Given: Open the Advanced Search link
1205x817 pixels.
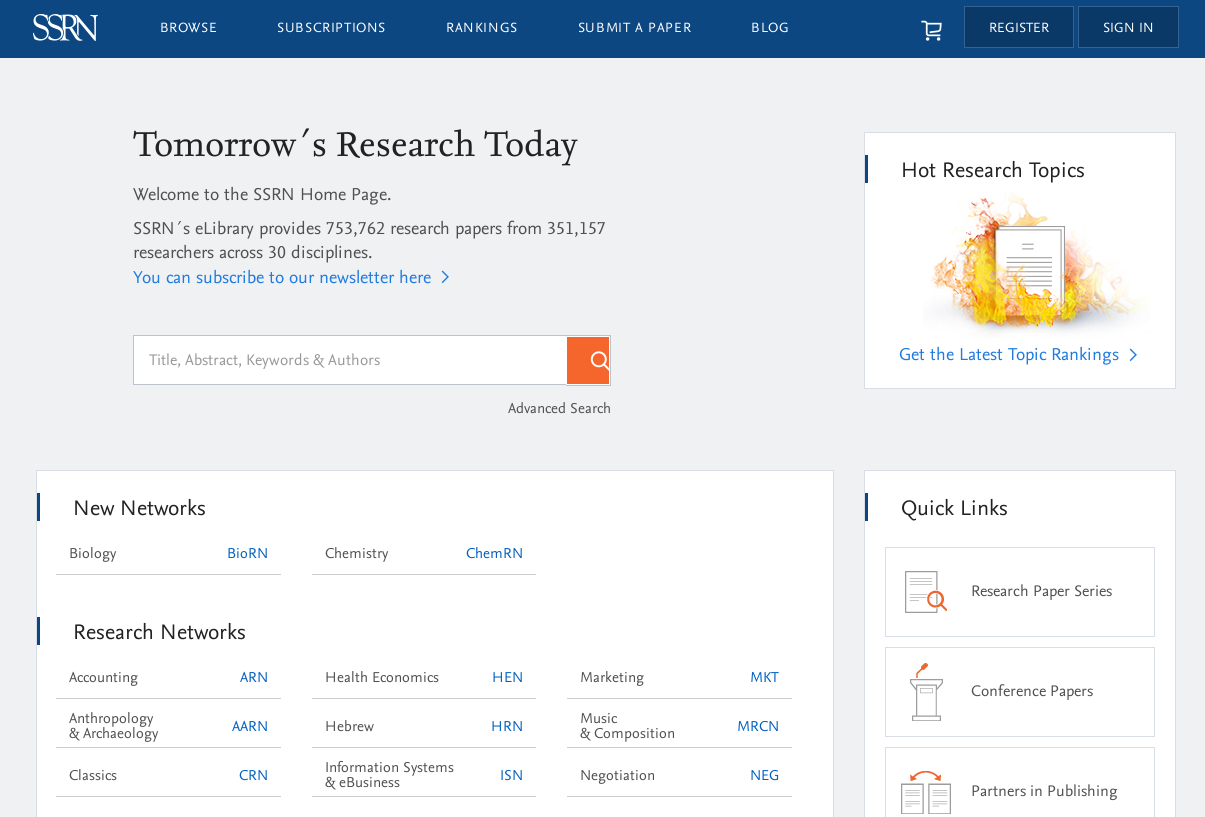Looking at the screenshot, I should 558,409.
